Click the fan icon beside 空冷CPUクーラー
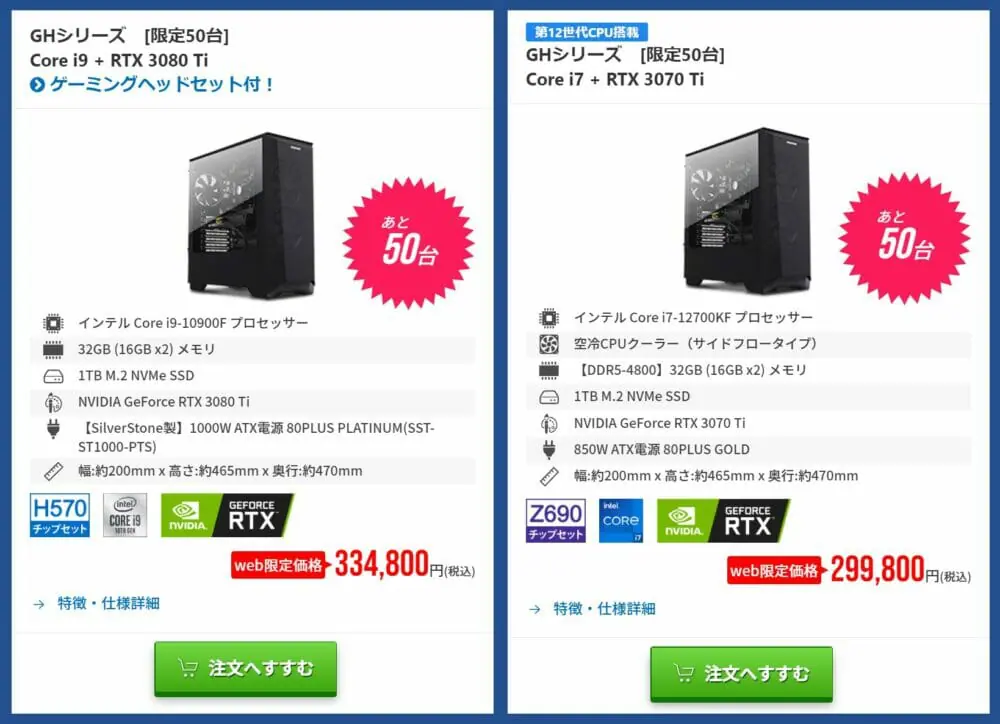Viewport: 1000px width, 724px height. pos(549,344)
